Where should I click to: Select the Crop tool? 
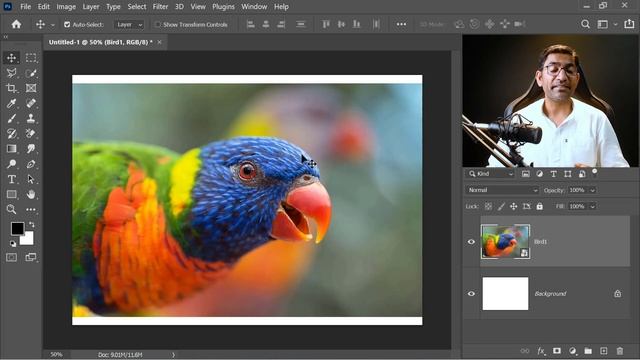11,88
